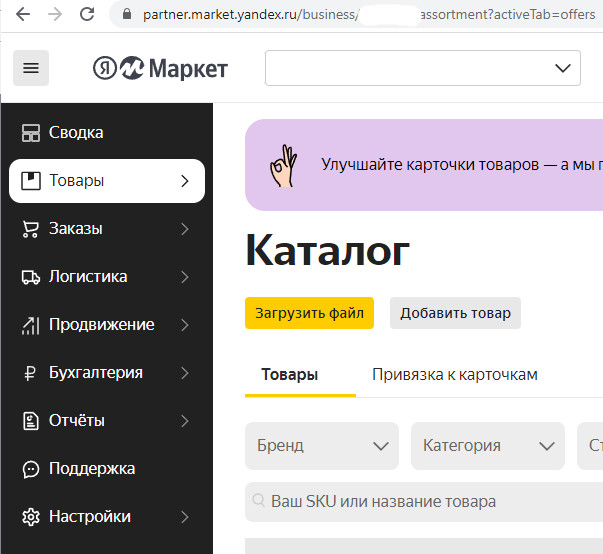The height and width of the screenshot is (554, 603).
Task: Click the padlock icon in the address bar
Action: (x=127, y=15)
